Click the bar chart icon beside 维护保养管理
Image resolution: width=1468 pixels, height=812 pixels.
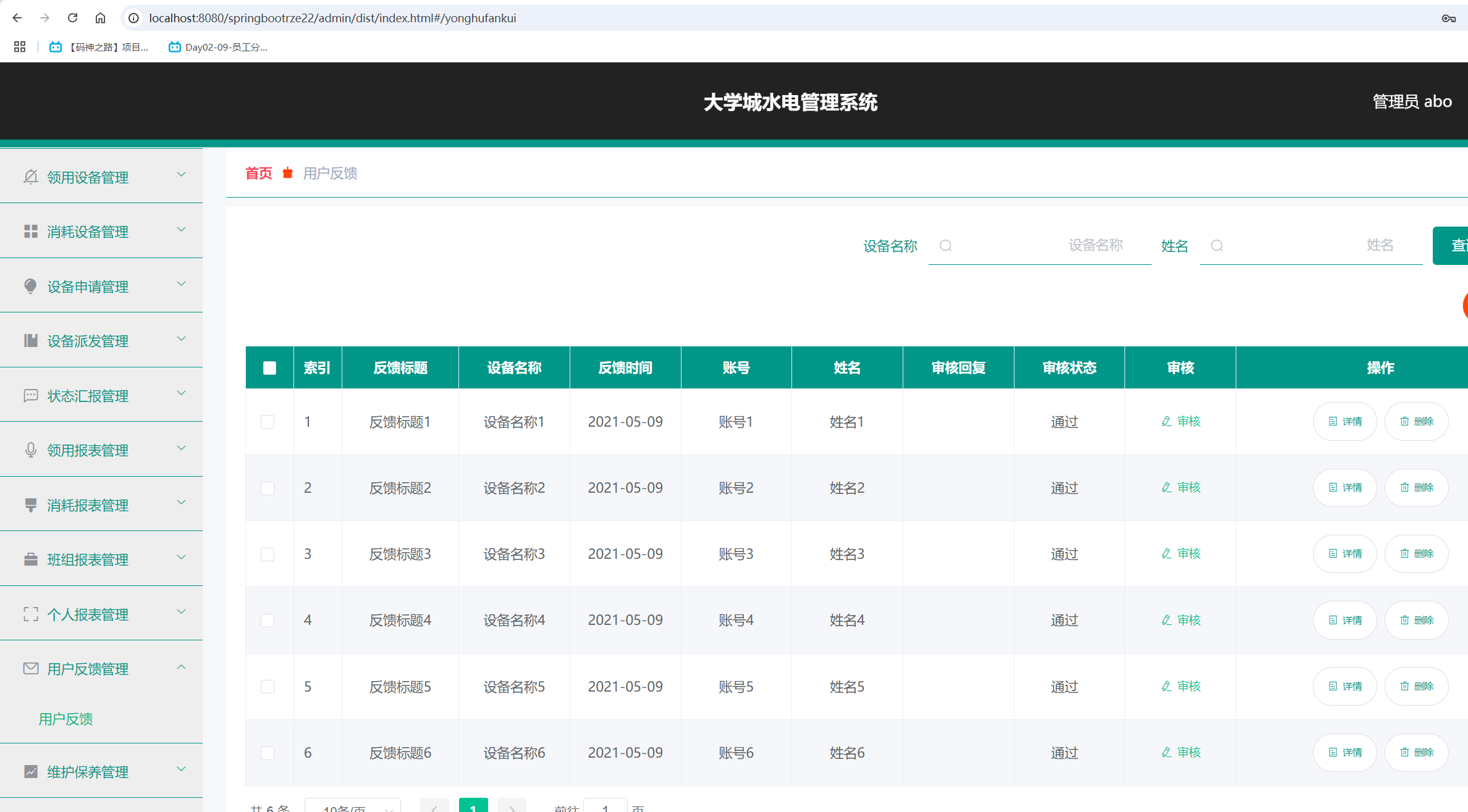point(31,772)
